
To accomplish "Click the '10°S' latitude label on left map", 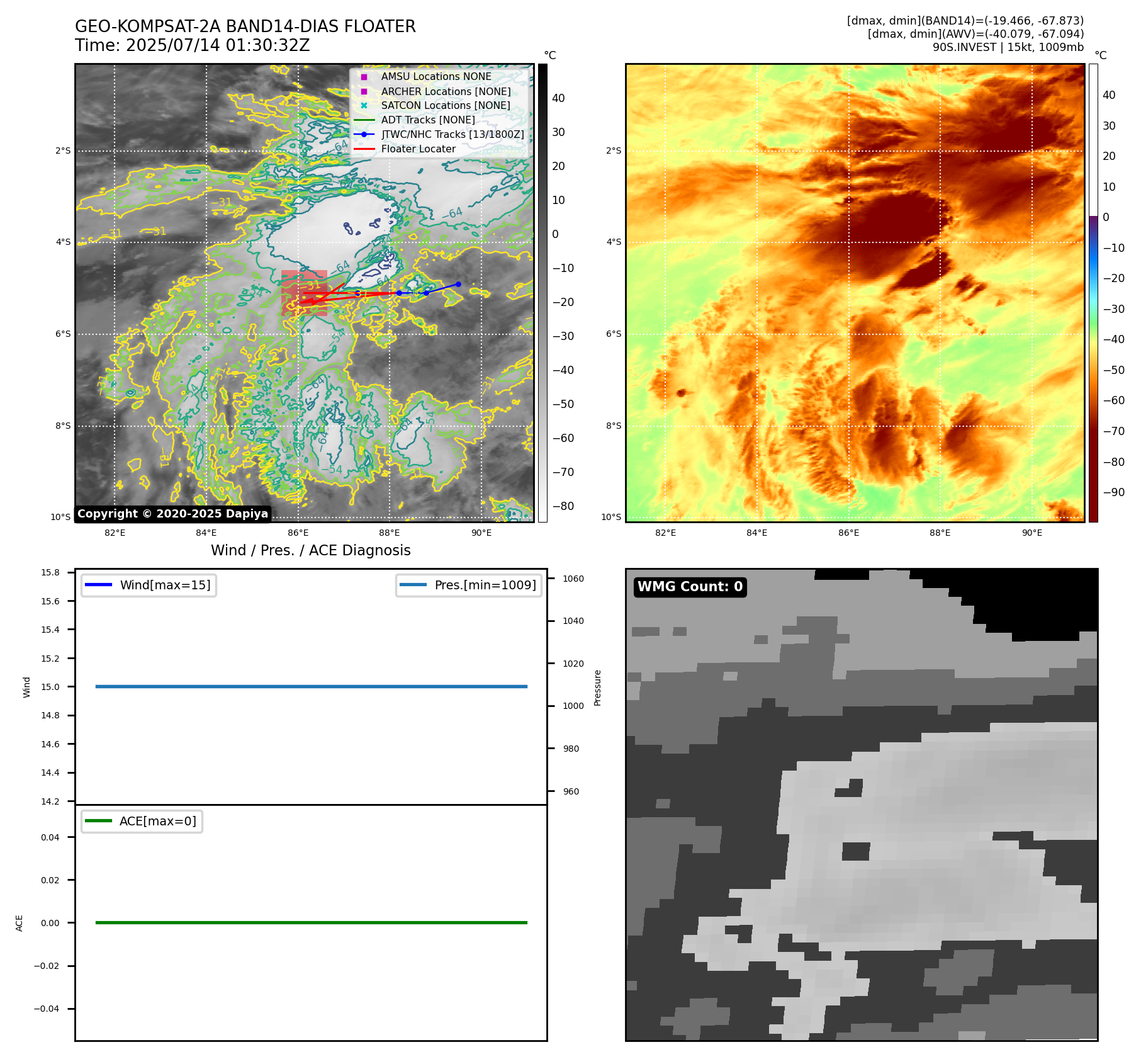I will [60, 517].
